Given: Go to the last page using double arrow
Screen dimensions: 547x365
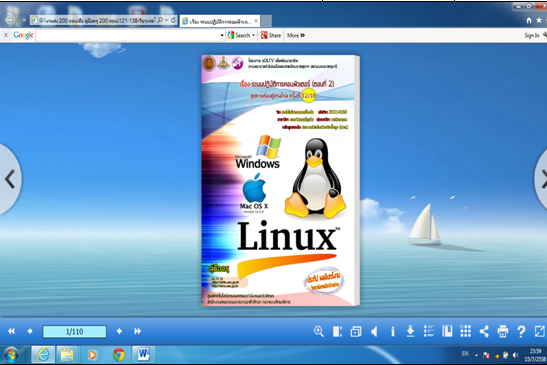Looking at the screenshot, I should [137, 331].
